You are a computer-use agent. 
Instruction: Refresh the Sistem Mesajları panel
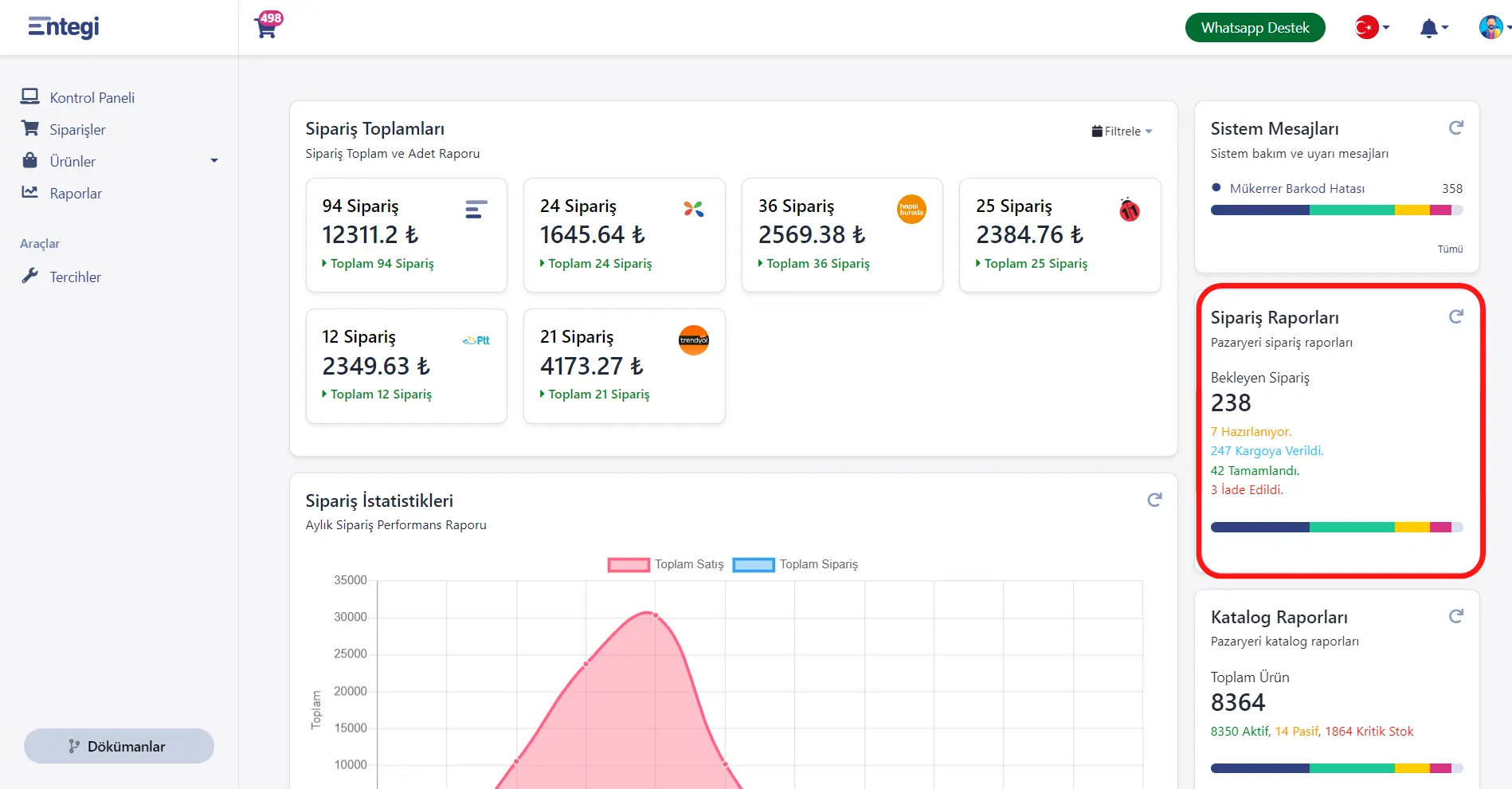(x=1455, y=128)
